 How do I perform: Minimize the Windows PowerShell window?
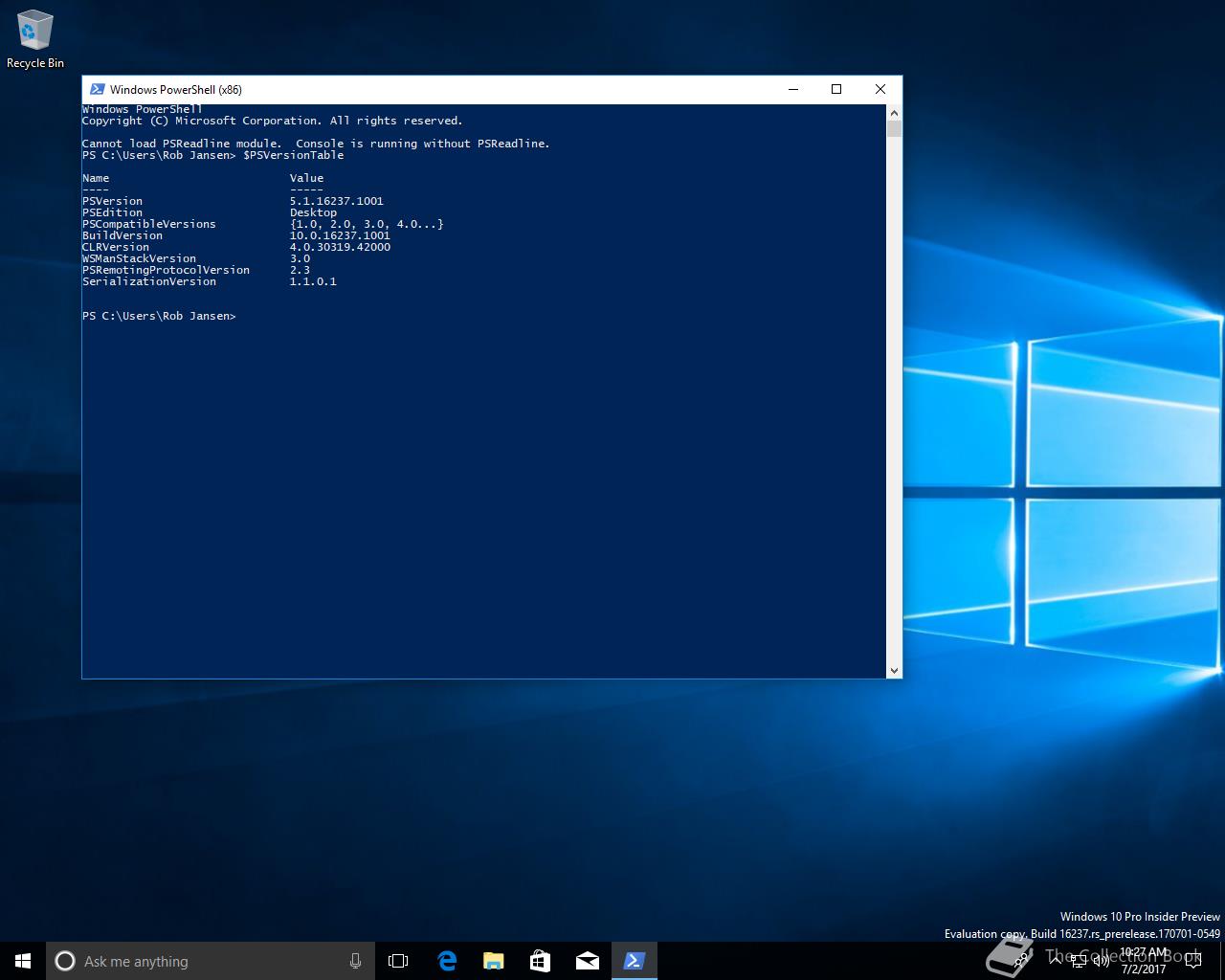tap(792, 89)
